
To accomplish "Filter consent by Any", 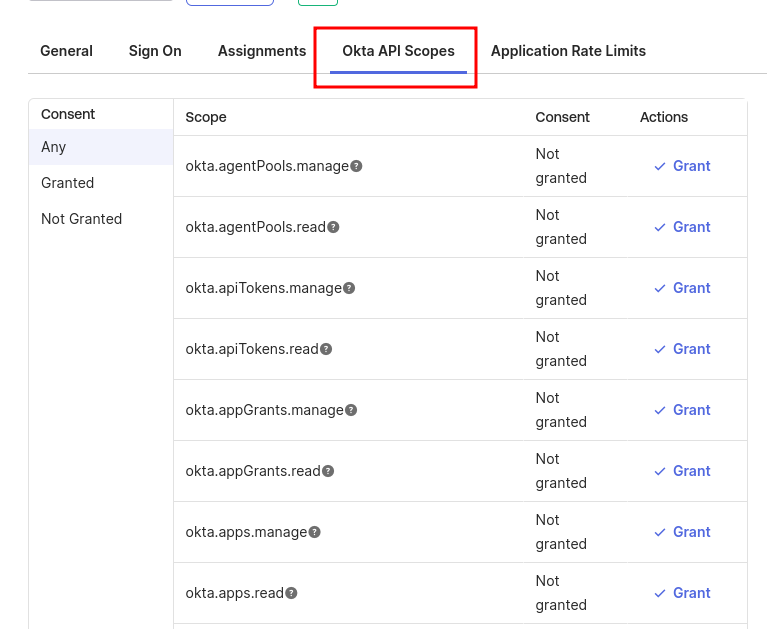I will (x=101, y=147).
